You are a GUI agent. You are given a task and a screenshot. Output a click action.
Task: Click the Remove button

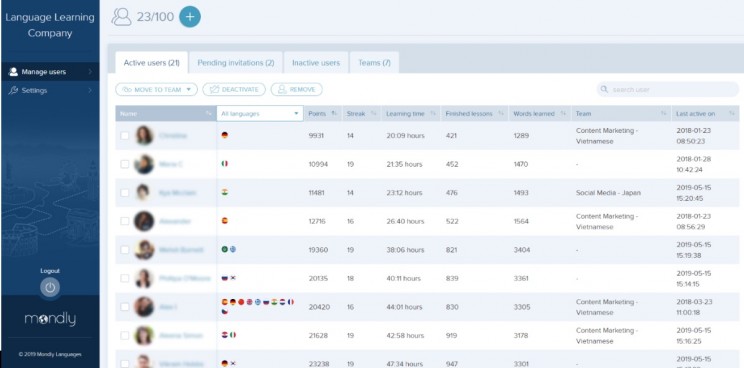[297, 89]
